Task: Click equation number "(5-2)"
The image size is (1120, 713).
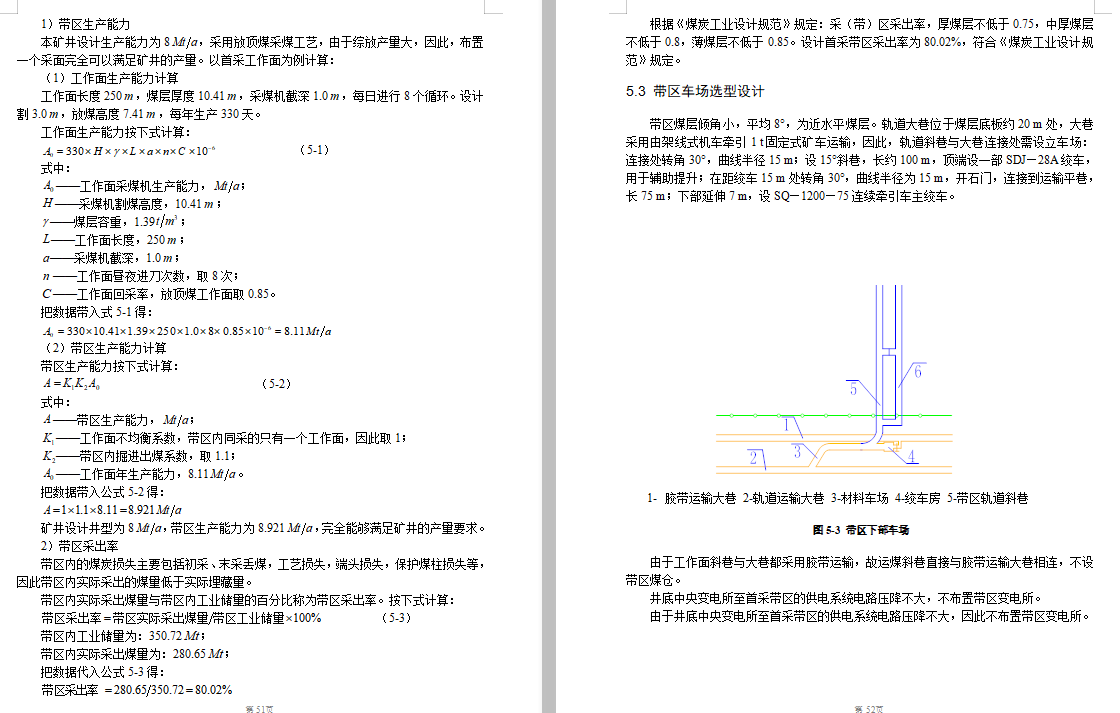Action: (276, 384)
